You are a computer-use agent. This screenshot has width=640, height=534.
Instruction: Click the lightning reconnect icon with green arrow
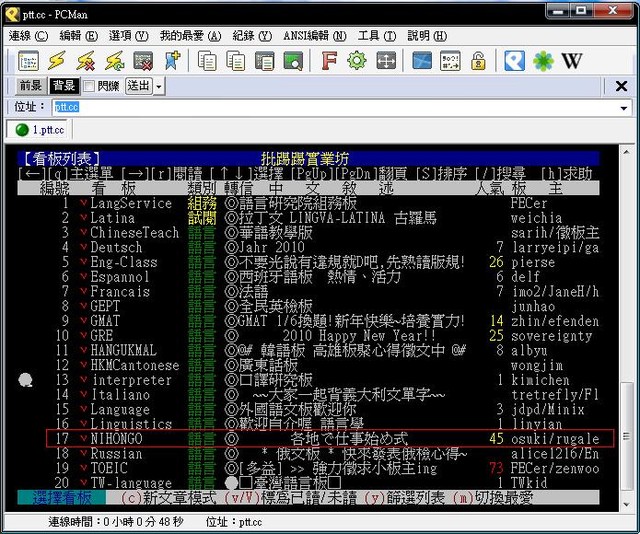pyautogui.click(x=115, y=61)
